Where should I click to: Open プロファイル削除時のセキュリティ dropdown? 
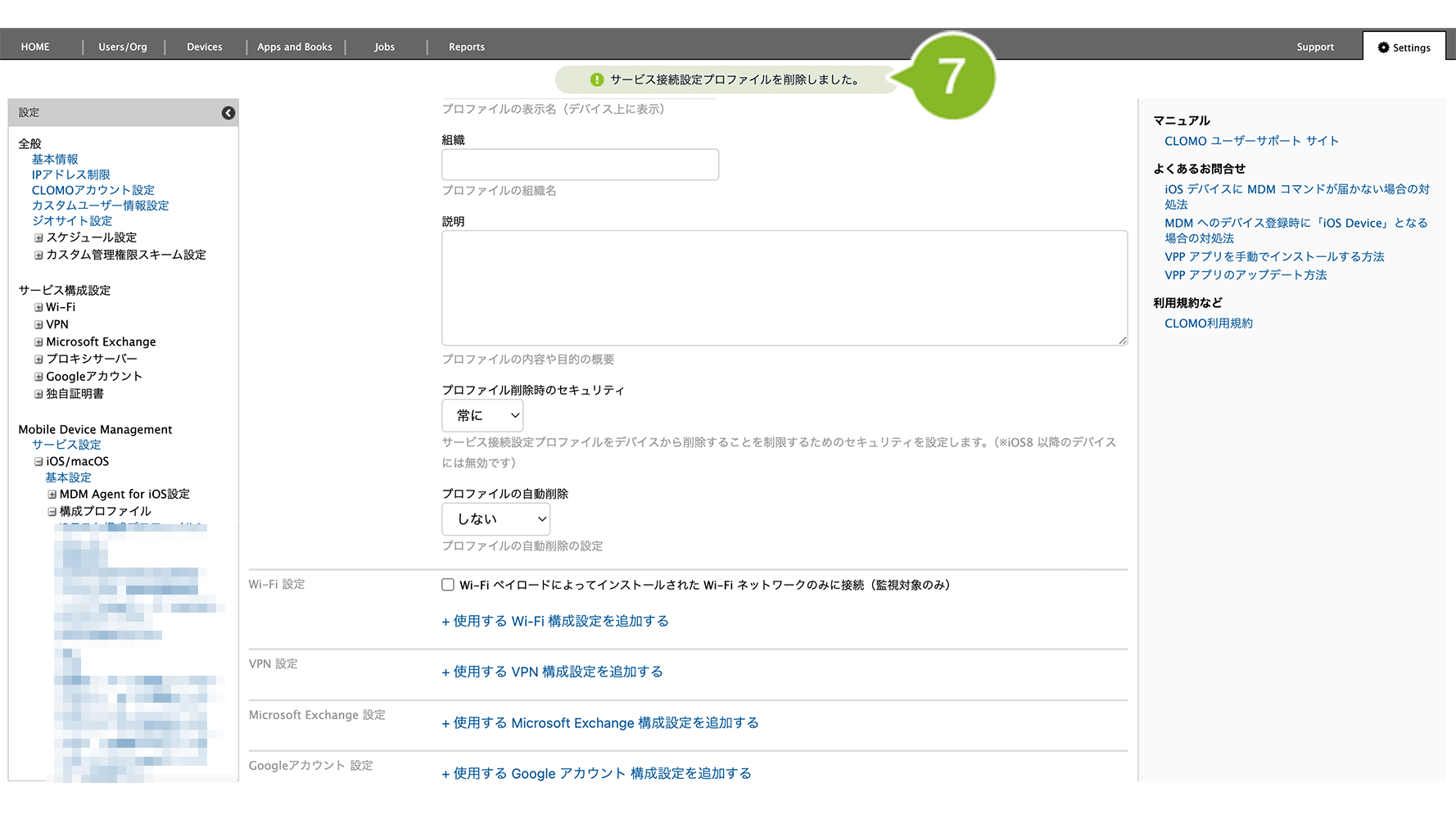(x=482, y=416)
